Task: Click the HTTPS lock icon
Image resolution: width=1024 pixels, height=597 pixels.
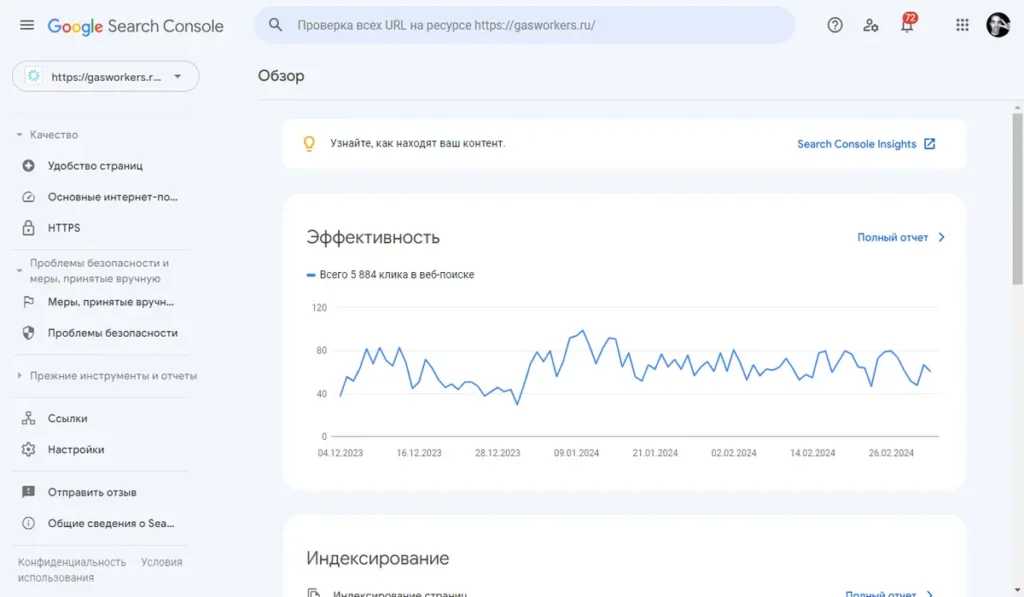Action: pos(28,228)
